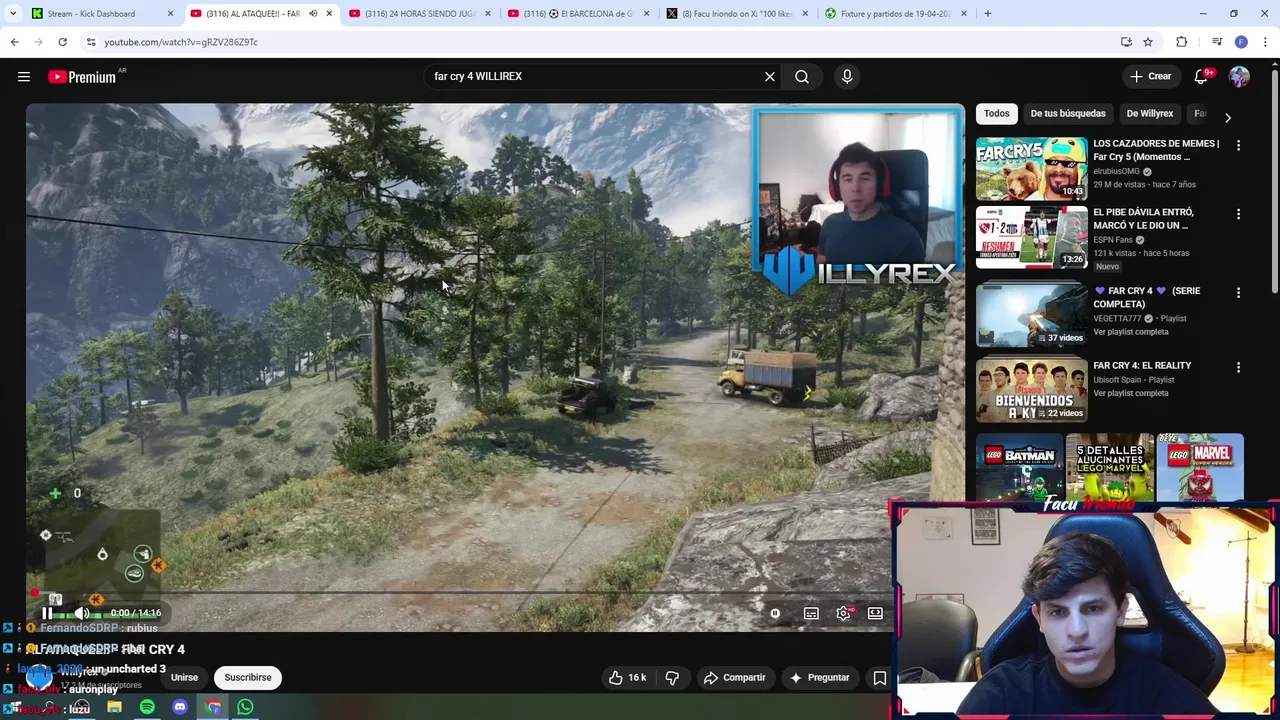Click the Crear button
This screenshot has width=1280, height=720.
[1150, 77]
